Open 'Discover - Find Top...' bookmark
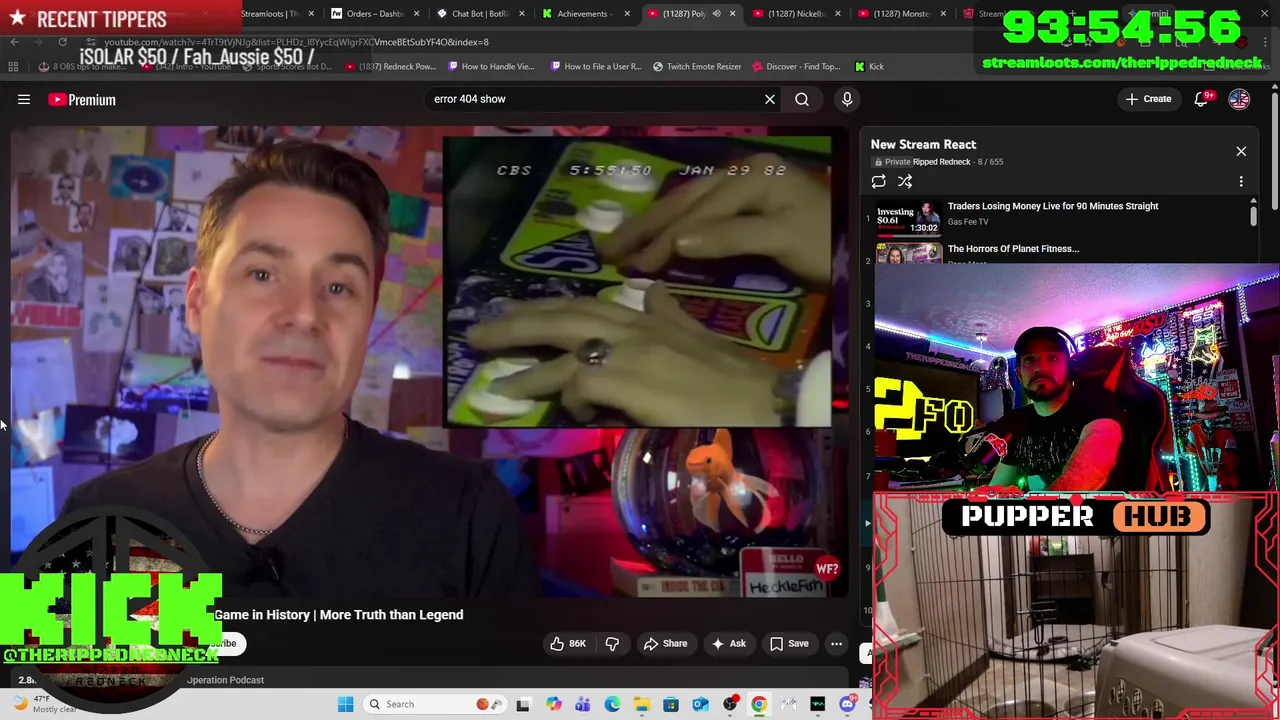Viewport: 1280px width, 720px height. [796, 66]
